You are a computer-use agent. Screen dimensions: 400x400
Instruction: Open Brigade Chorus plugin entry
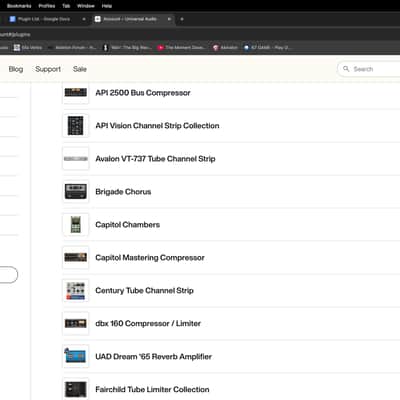click(123, 192)
